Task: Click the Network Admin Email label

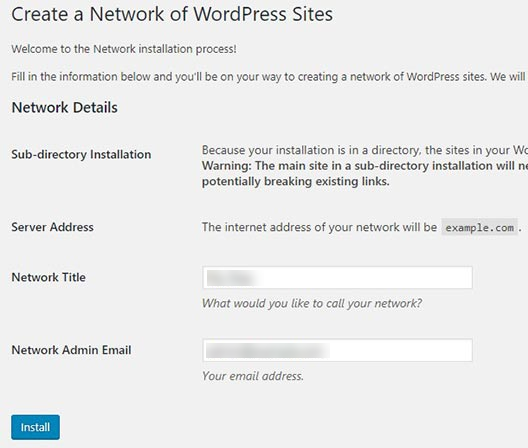Action: (x=71, y=350)
